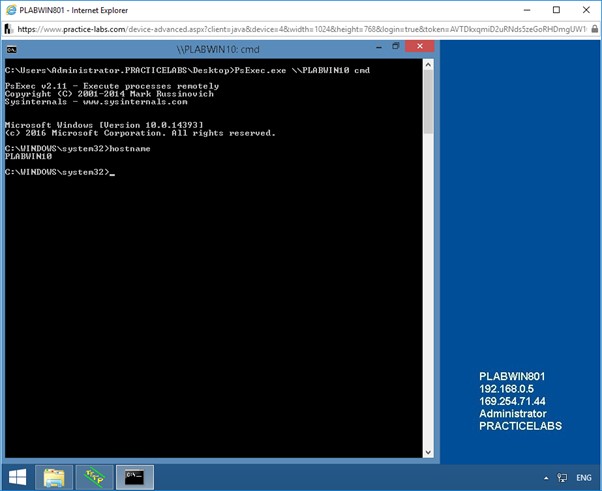
Task: Restore down the \\PLABWIN10: cmd window
Action: click(396, 46)
